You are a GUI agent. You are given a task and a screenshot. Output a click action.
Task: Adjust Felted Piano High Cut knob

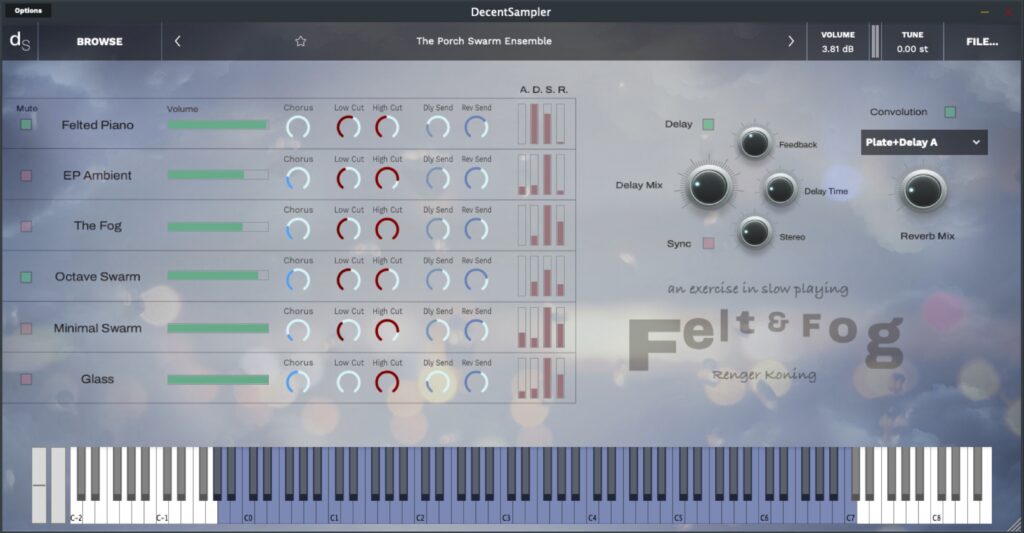(x=387, y=127)
